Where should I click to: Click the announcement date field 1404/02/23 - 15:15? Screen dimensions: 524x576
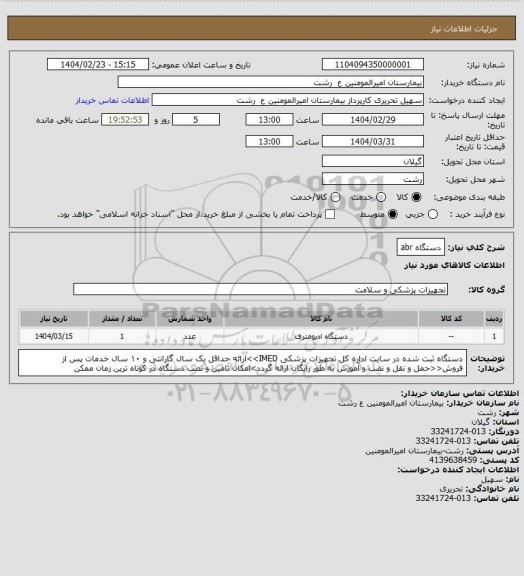[x=98, y=64]
